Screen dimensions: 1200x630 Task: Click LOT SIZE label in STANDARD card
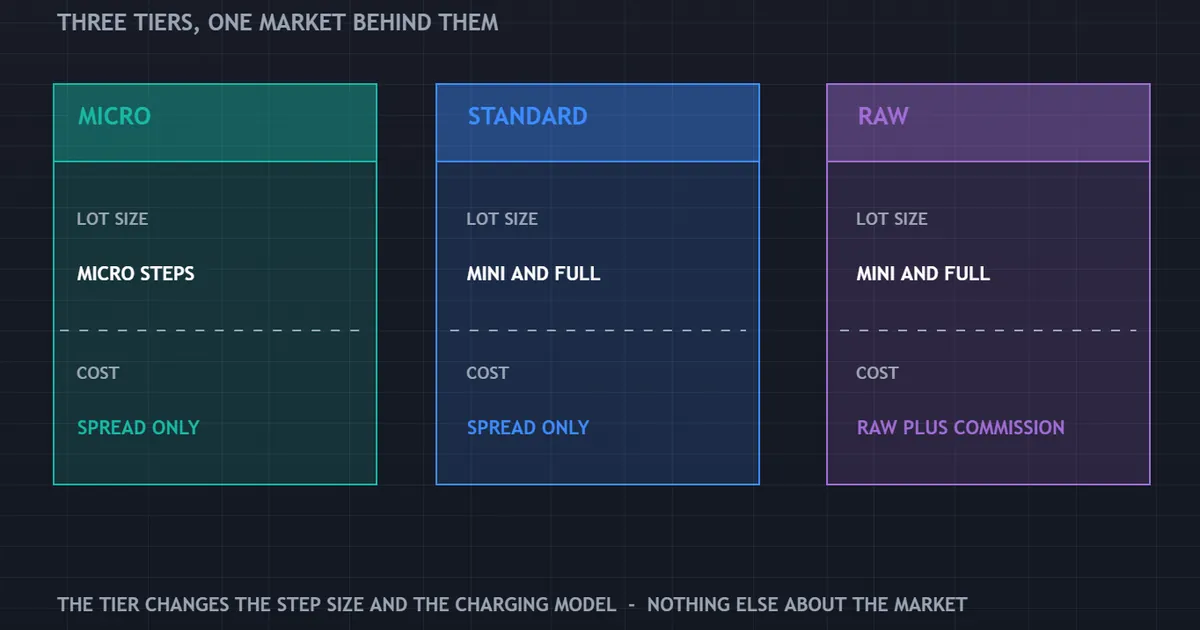502,219
